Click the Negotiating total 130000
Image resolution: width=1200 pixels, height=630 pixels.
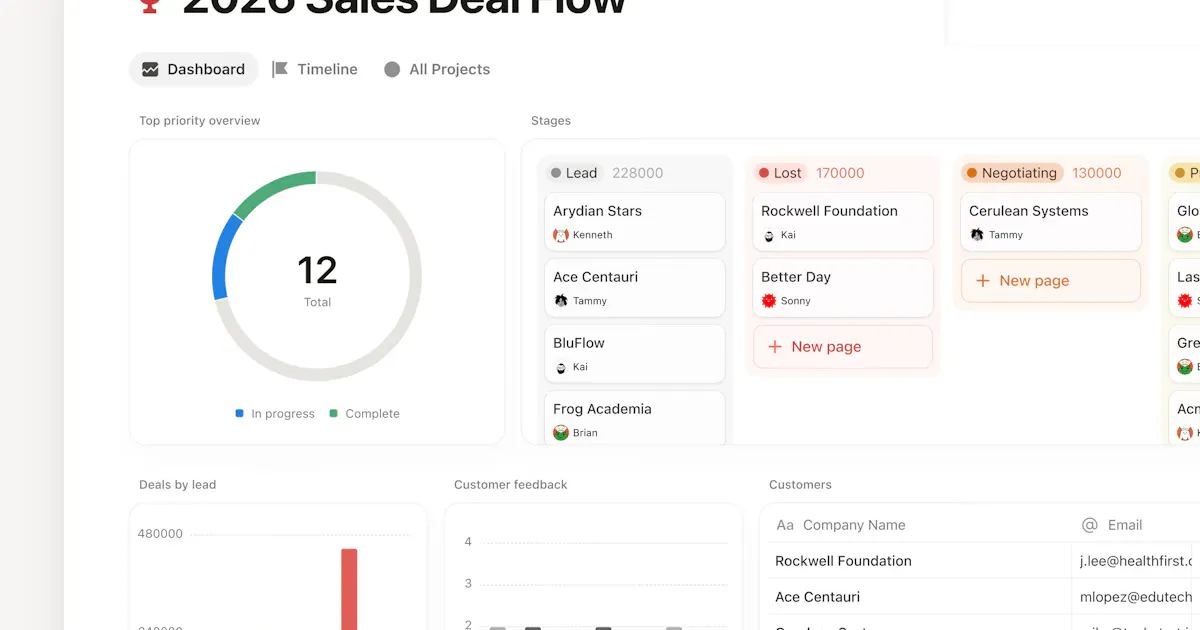coord(1097,173)
